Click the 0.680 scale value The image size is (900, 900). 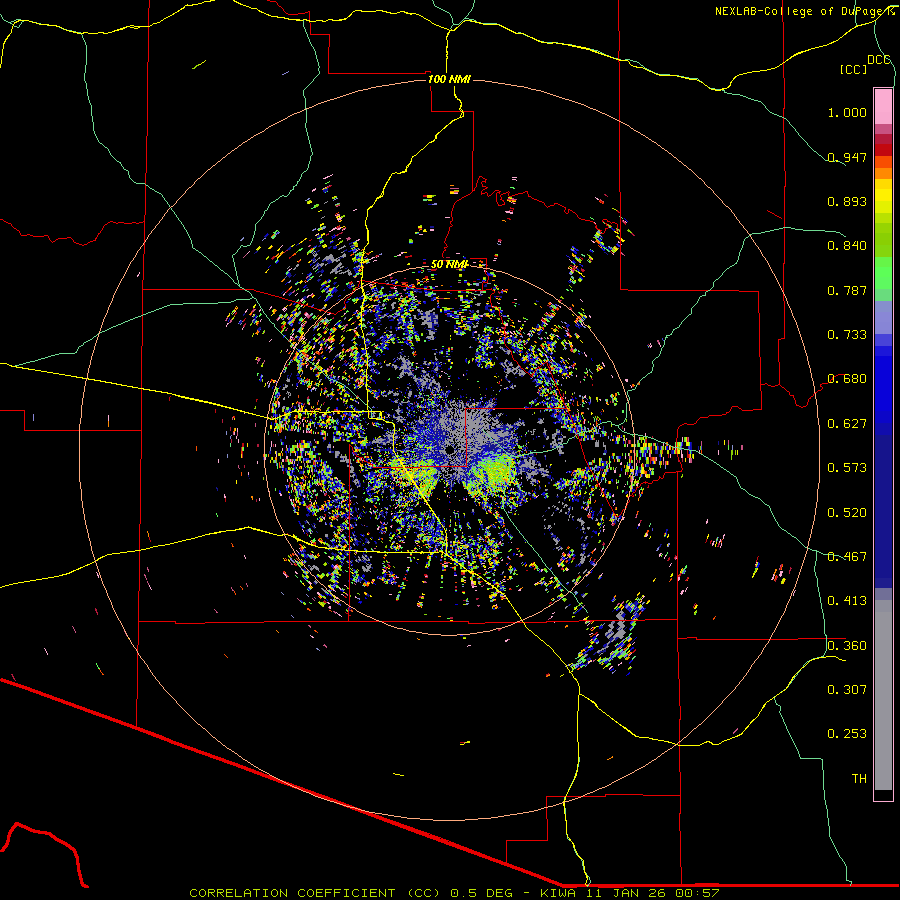847,379
